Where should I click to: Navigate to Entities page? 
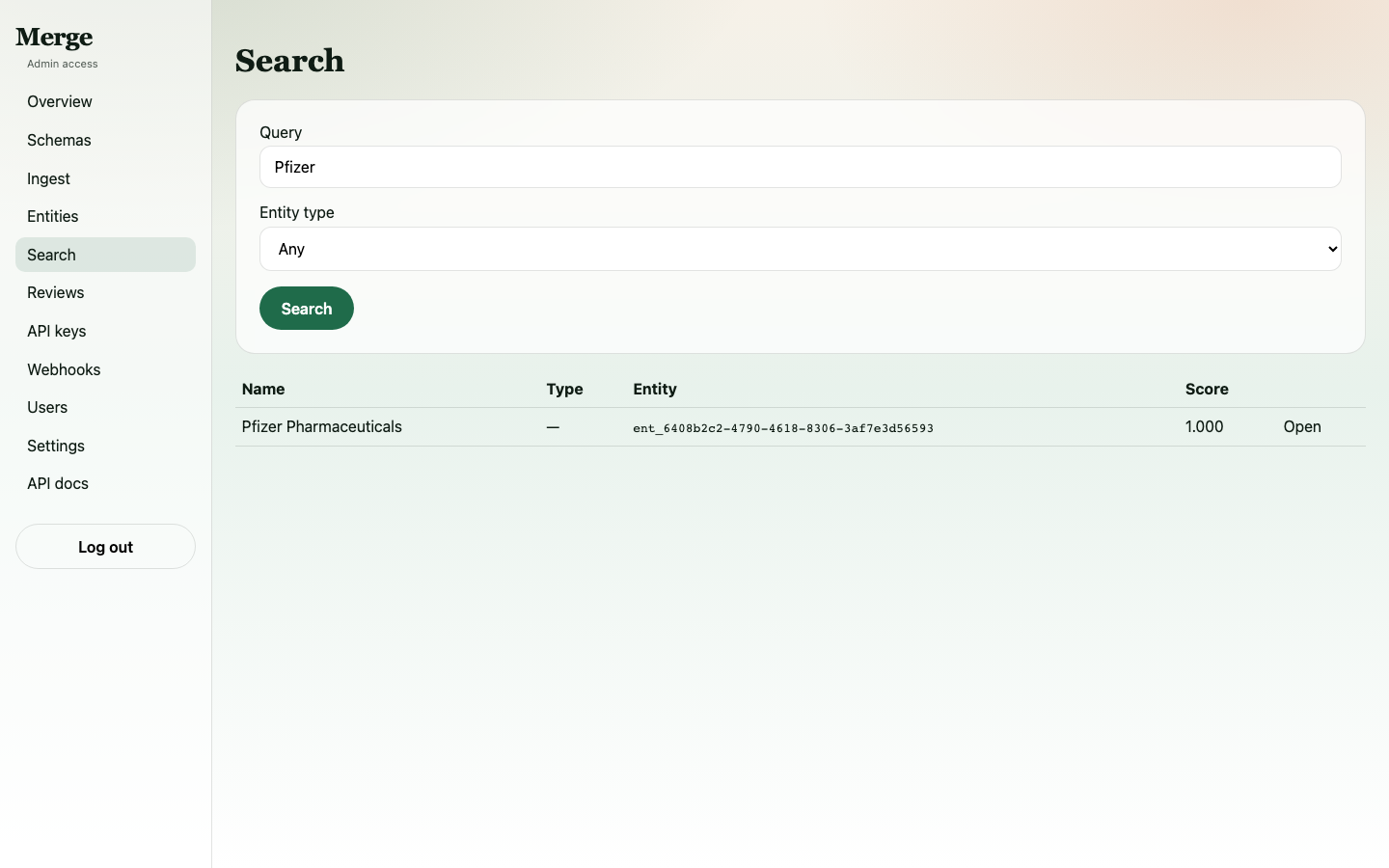pos(105,216)
